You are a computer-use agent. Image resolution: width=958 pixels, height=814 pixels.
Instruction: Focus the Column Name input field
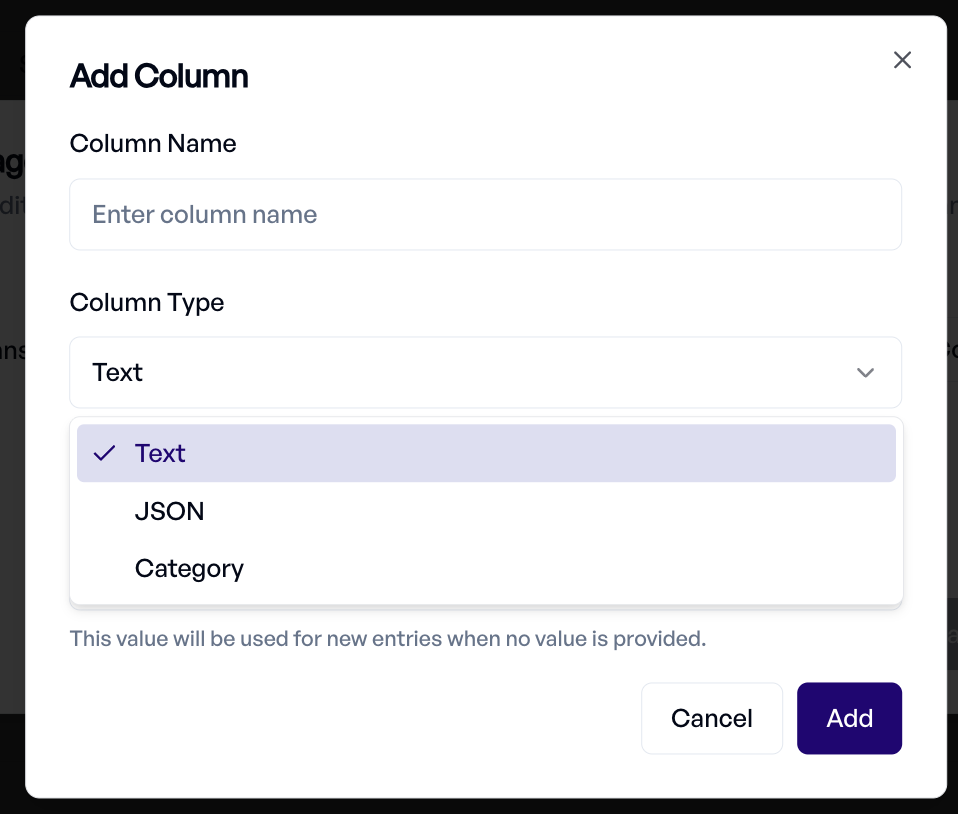coord(485,215)
